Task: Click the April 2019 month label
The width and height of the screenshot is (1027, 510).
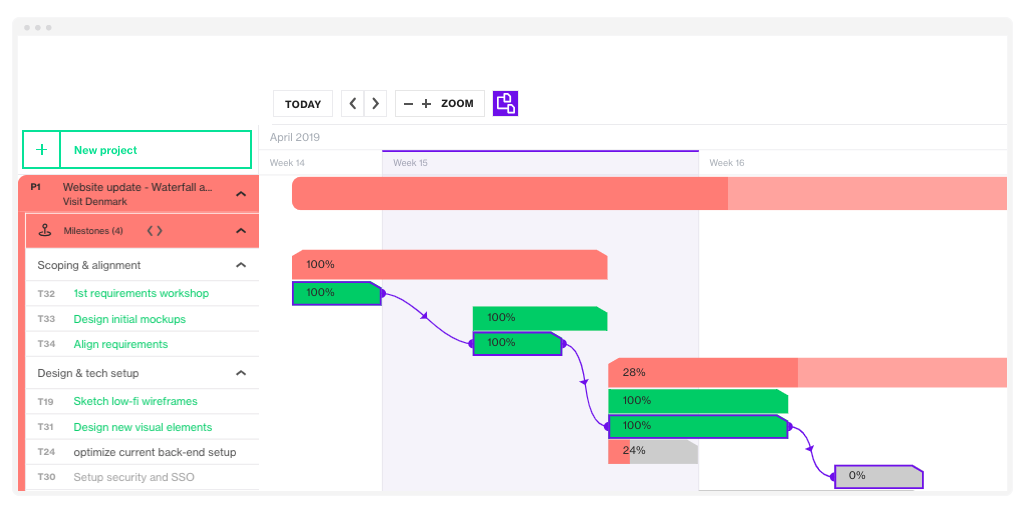Action: point(295,137)
